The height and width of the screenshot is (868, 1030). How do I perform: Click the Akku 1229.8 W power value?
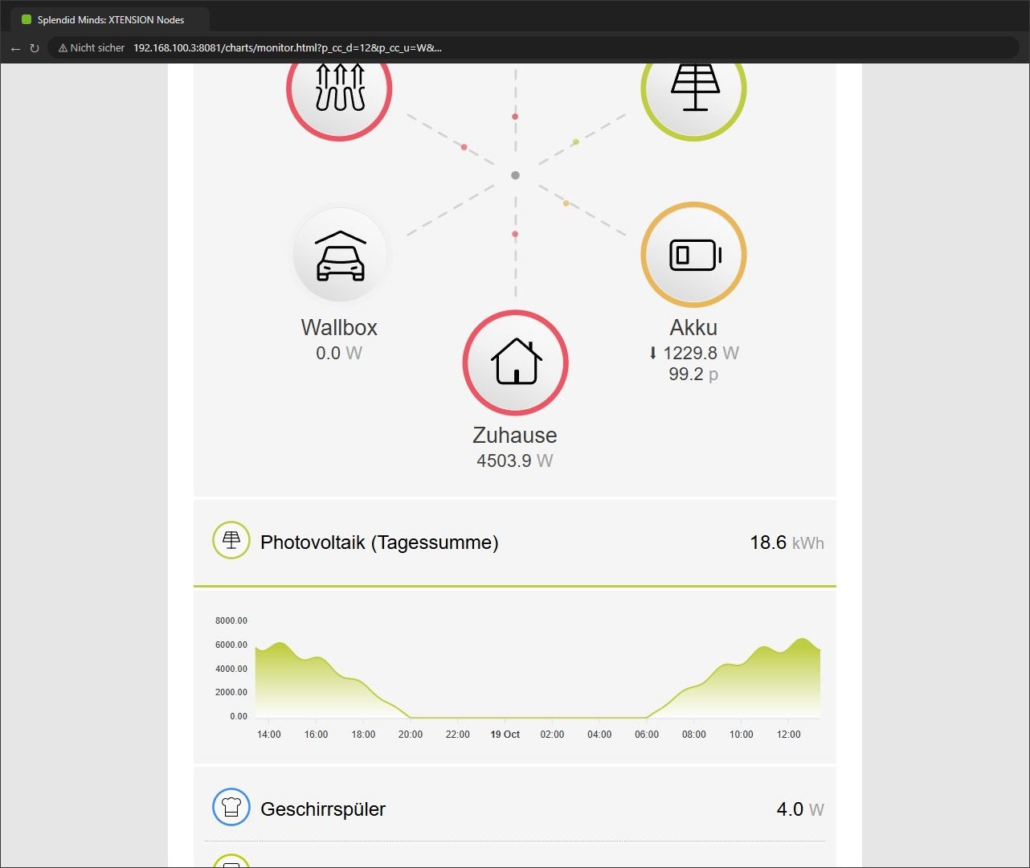(x=694, y=353)
